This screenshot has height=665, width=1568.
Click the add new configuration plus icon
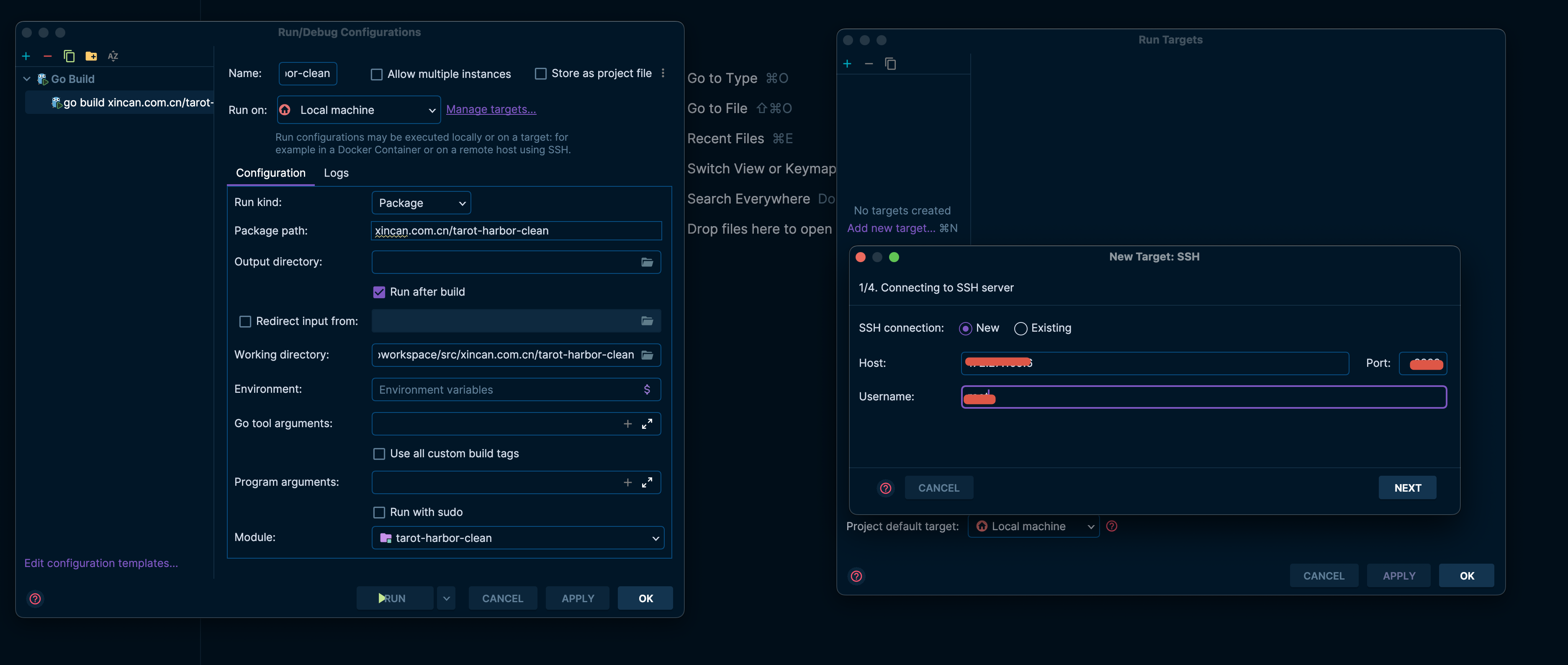pos(26,56)
